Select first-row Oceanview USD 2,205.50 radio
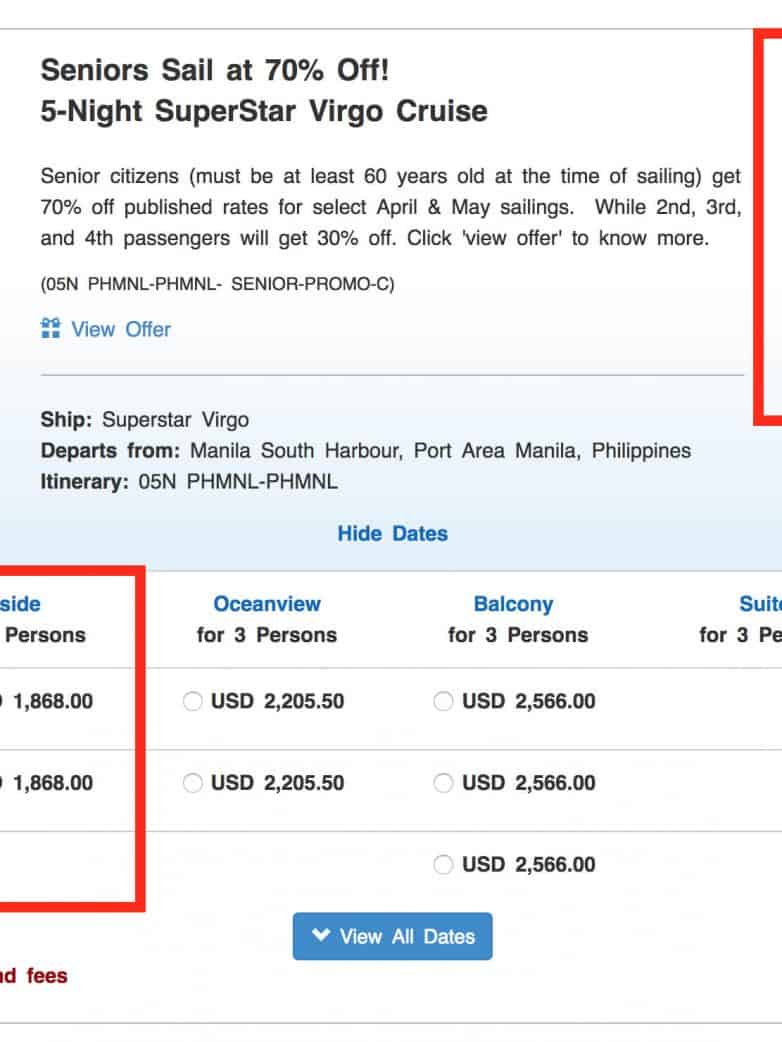The width and height of the screenshot is (782, 1042). (193, 702)
